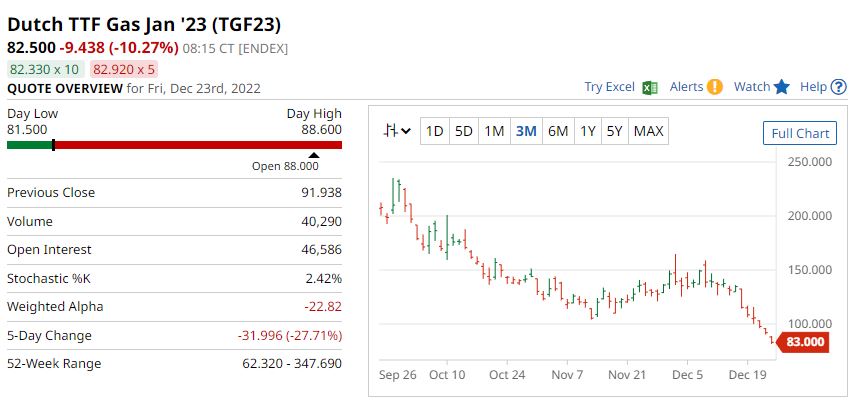854x416 pixels.
Task: Click the Day Low/High range bar
Action: (174, 145)
